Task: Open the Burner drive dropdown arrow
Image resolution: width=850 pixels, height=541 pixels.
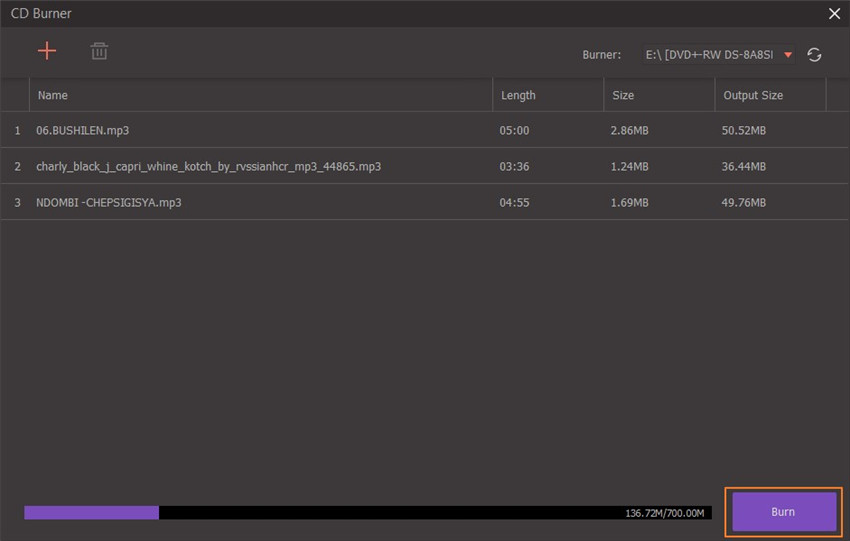Action: coord(788,55)
